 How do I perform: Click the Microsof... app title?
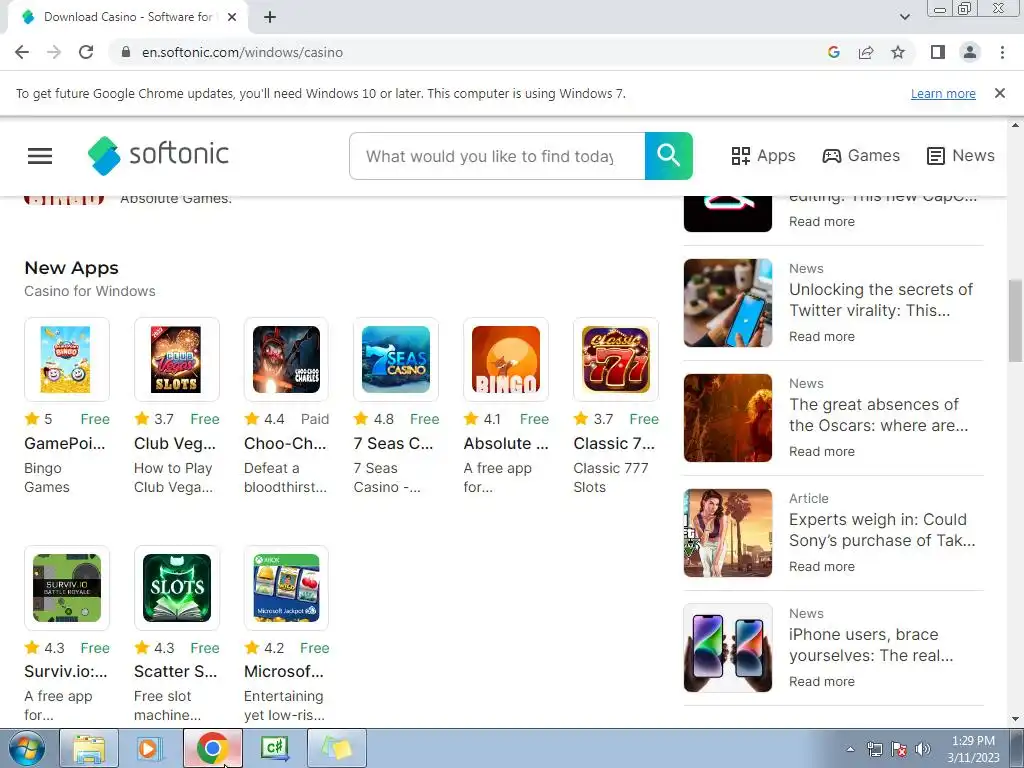tap(283, 671)
